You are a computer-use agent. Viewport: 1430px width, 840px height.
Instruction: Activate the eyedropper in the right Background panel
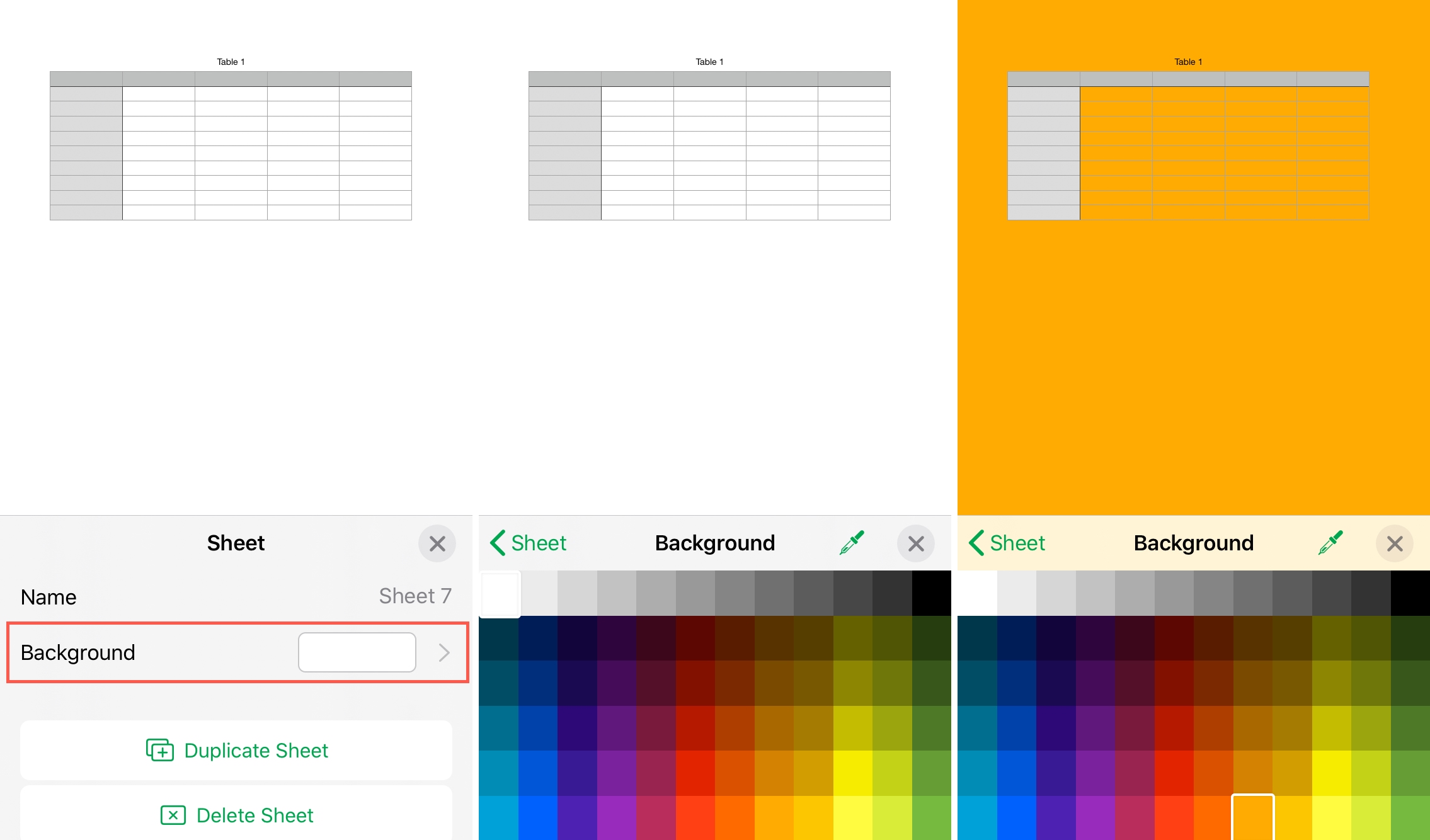pyautogui.click(x=1330, y=543)
